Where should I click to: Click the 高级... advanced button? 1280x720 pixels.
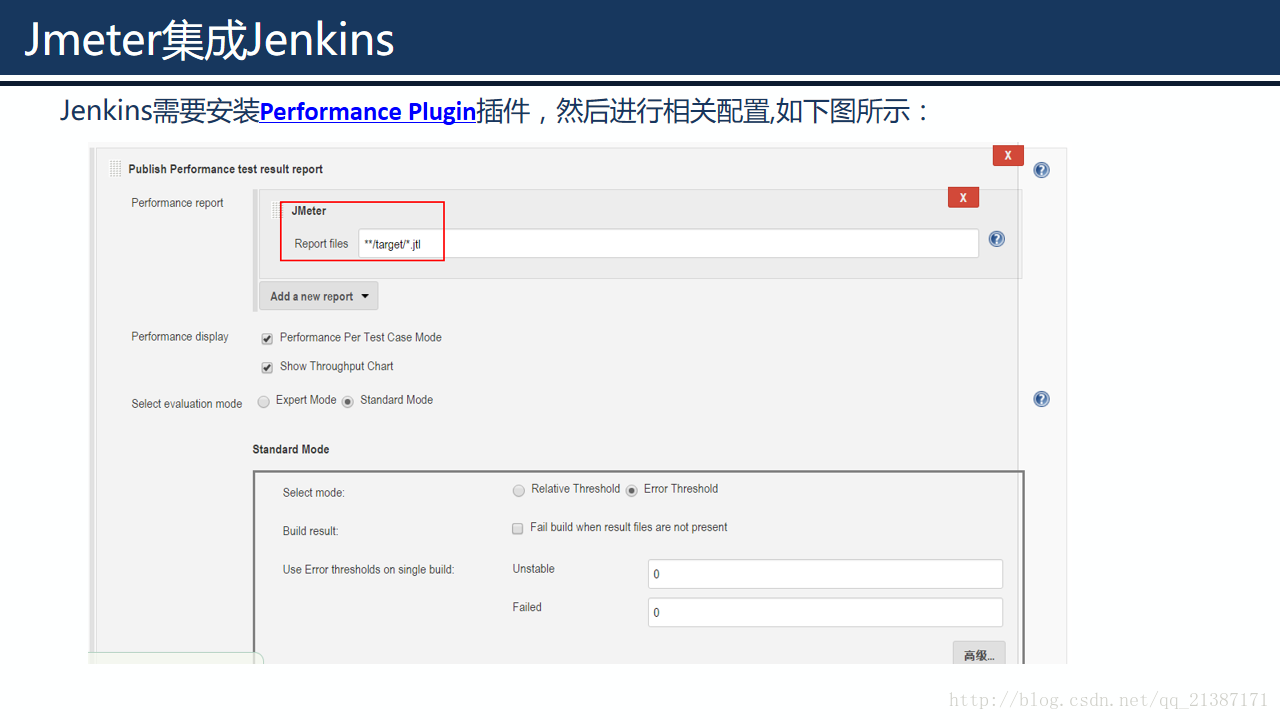tap(979, 655)
